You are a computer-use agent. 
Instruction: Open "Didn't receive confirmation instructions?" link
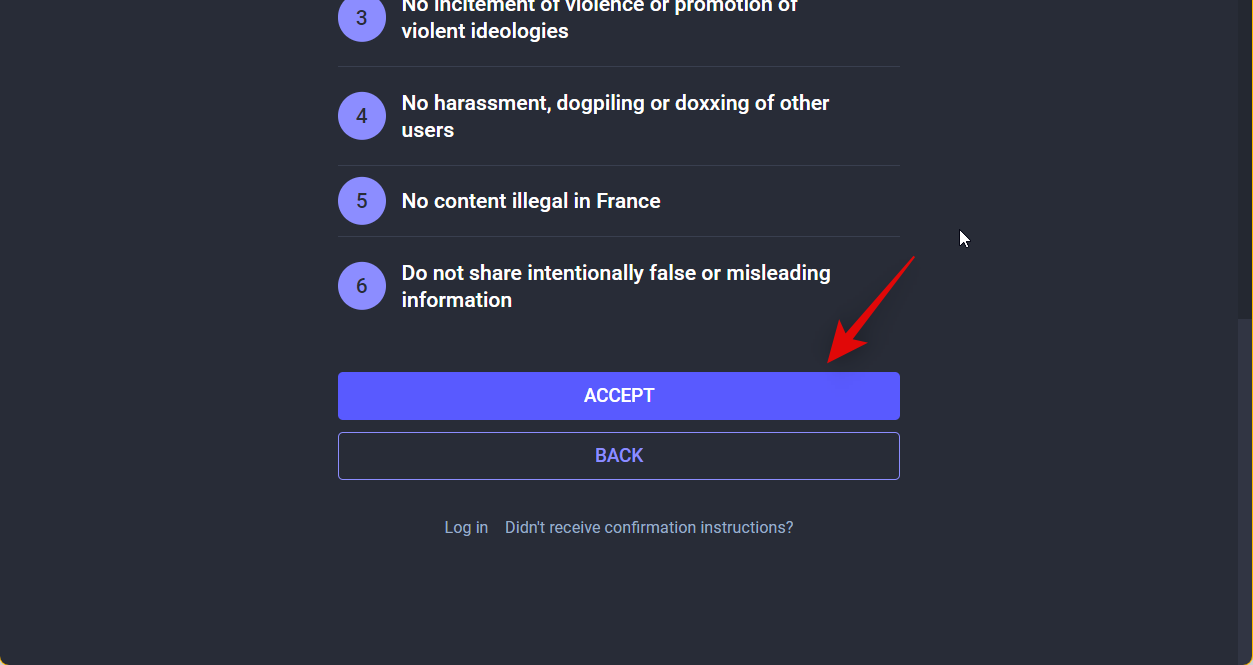point(649,528)
